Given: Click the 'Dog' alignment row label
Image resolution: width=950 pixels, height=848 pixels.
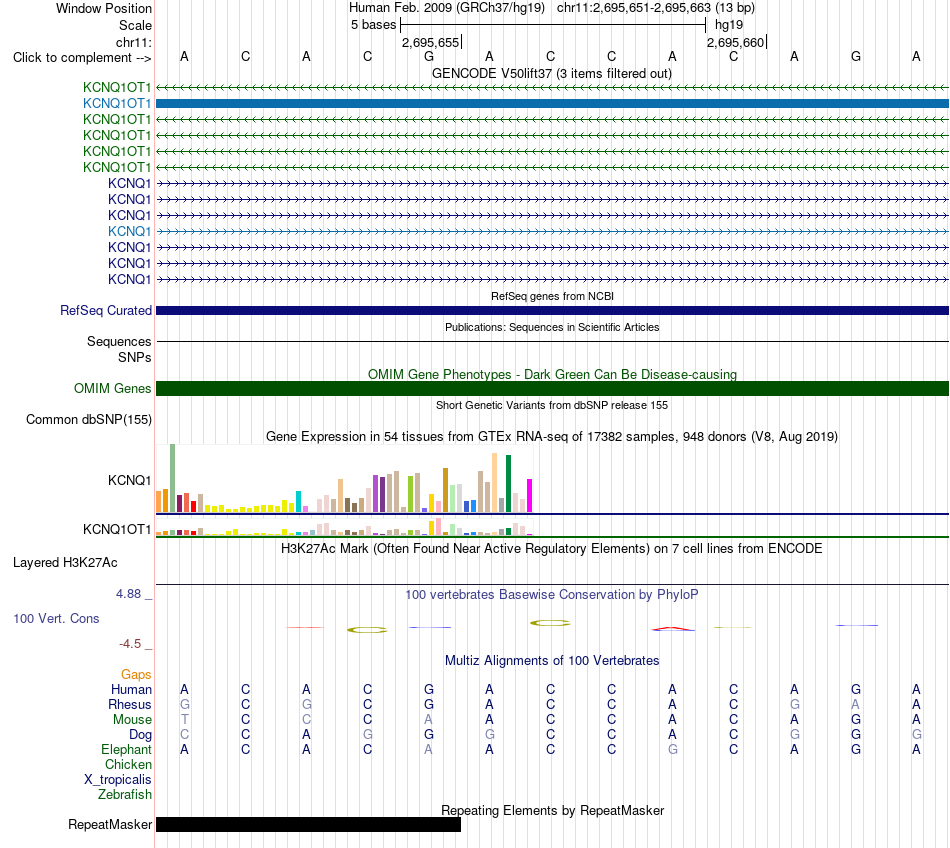Looking at the screenshot, I should pos(140,735).
